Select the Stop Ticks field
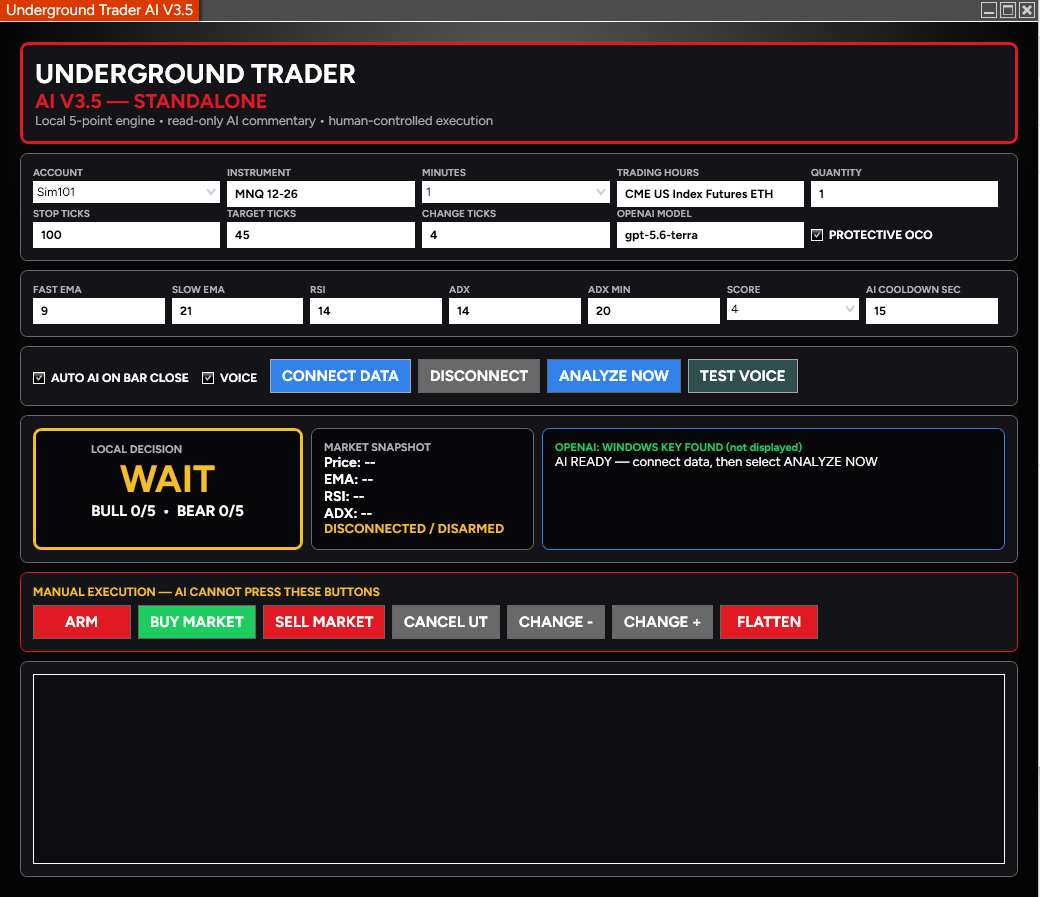The height and width of the screenshot is (897, 1040). pyautogui.click(x=126, y=235)
